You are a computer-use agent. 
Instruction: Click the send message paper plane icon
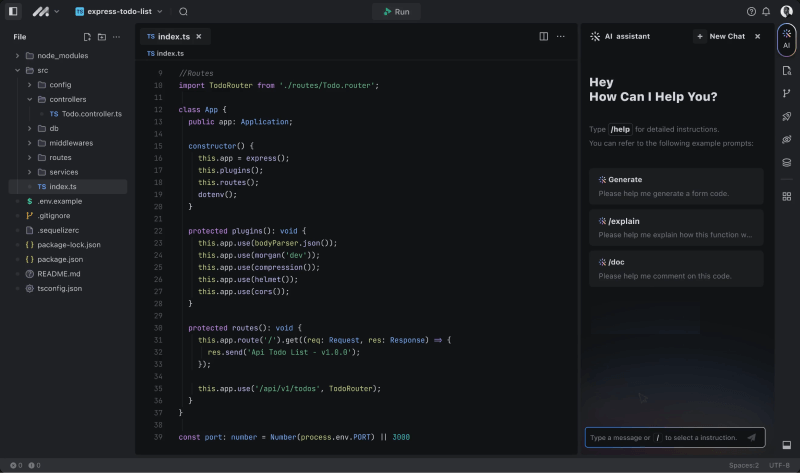751,437
